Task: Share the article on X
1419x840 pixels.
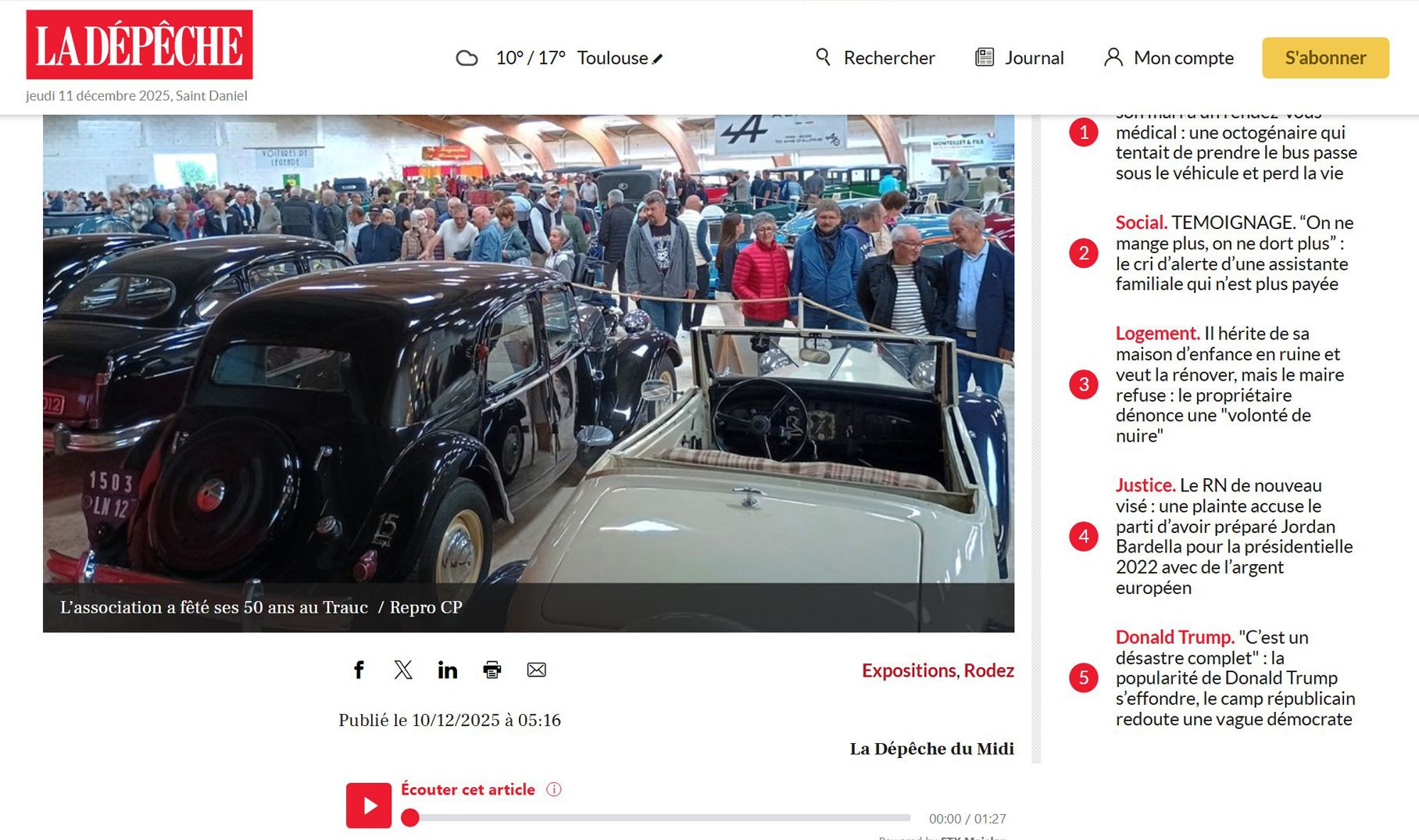Action: coord(403,670)
